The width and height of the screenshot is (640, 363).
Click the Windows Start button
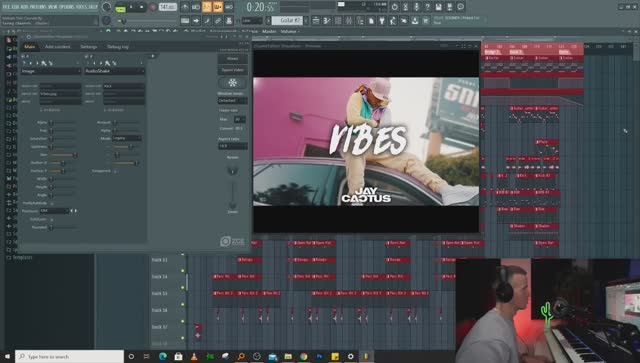7,356
